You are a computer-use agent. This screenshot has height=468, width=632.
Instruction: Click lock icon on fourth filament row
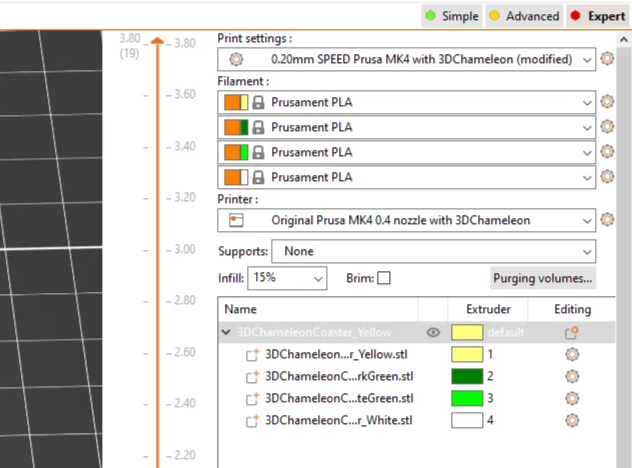coord(258,177)
